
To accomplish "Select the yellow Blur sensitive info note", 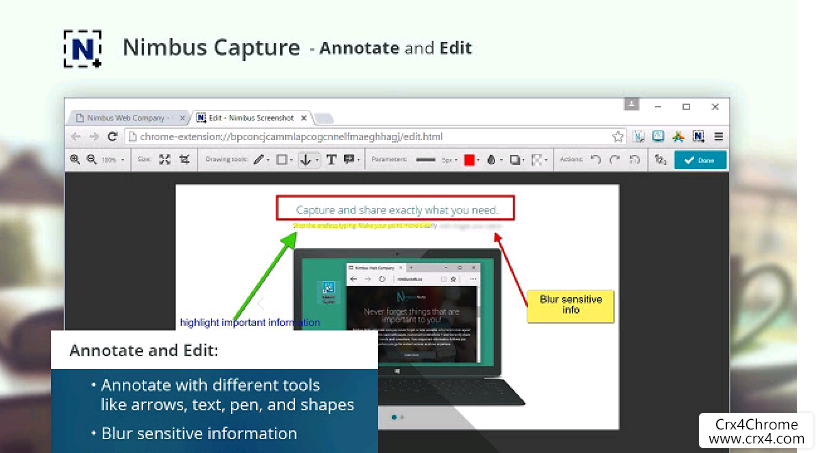I will point(571,306).
